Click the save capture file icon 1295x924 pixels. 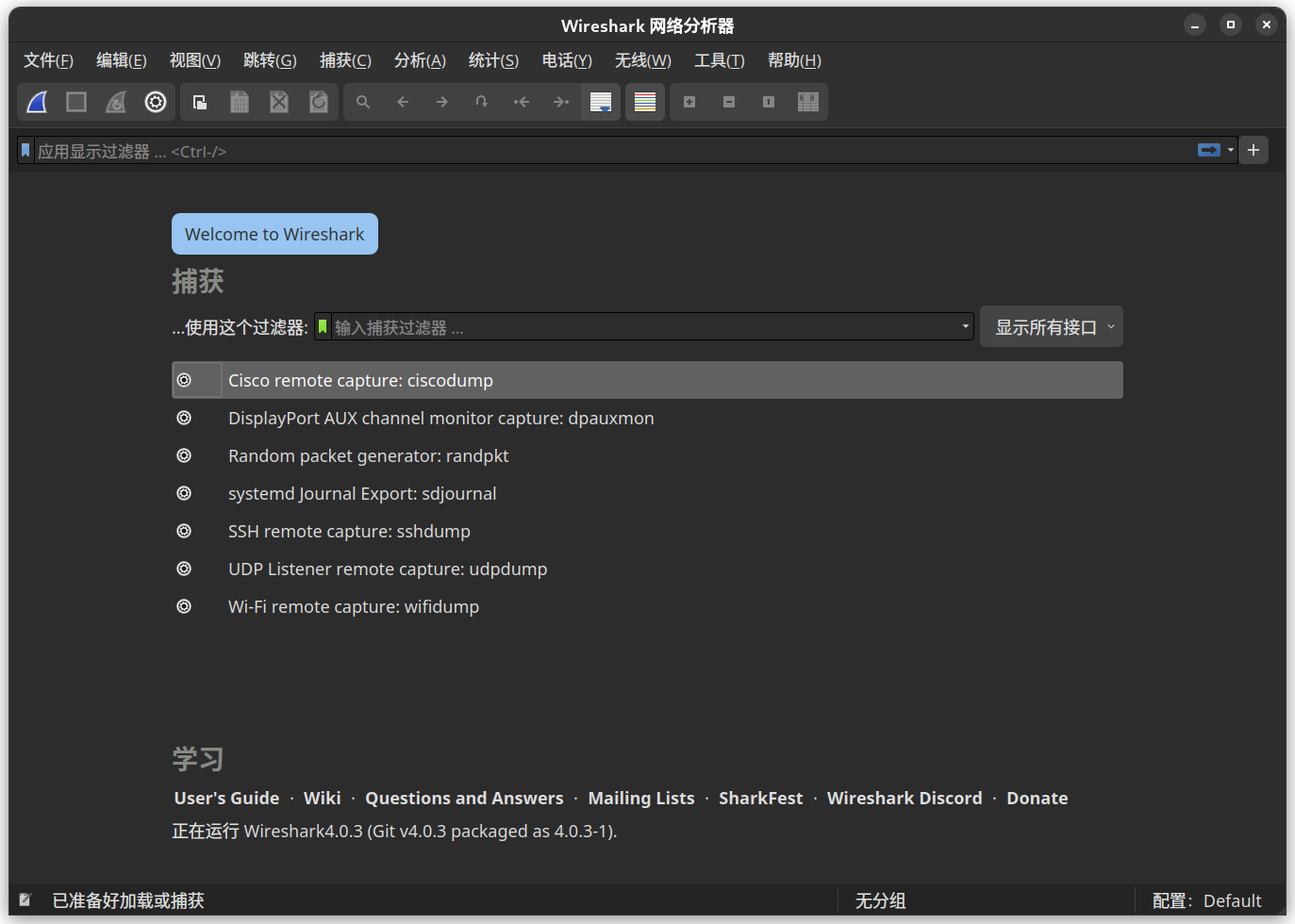point(240,102)
